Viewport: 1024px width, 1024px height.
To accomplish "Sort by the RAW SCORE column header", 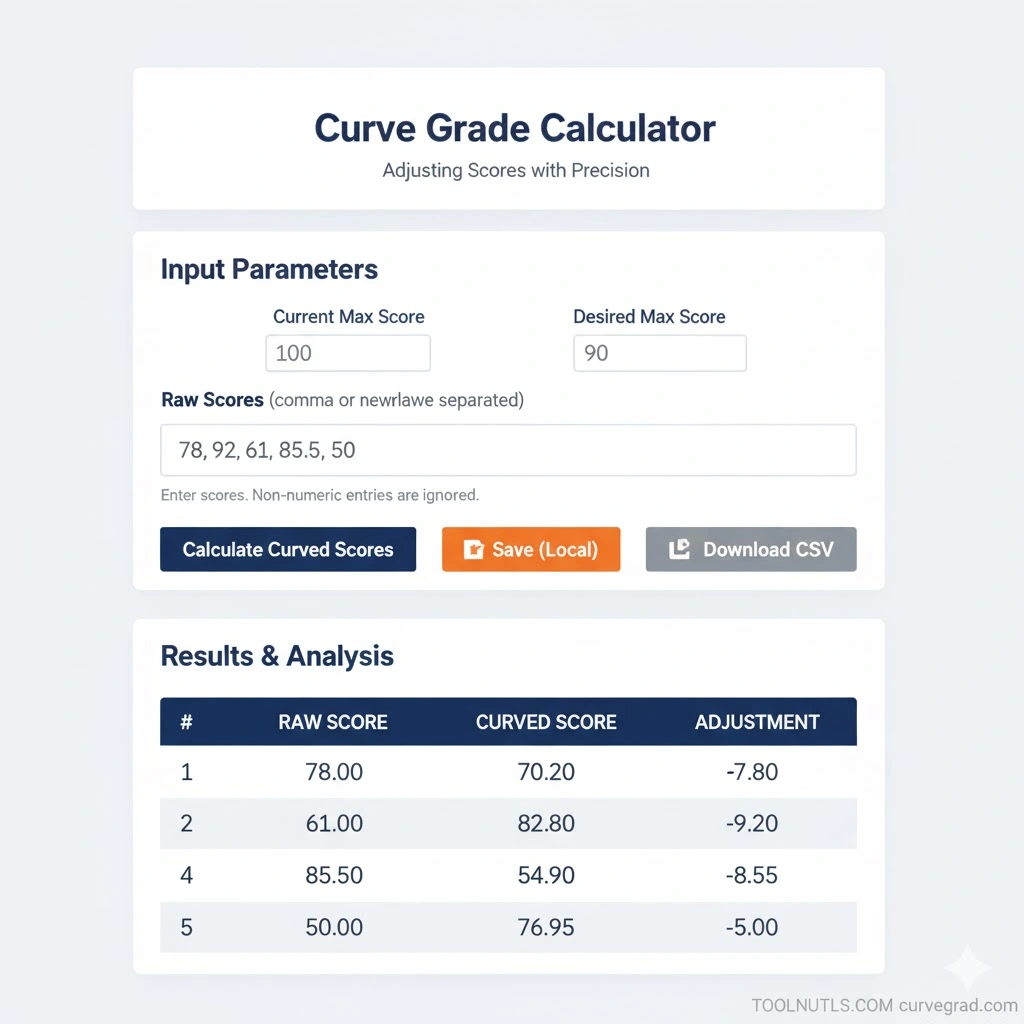I will [333, 722].
